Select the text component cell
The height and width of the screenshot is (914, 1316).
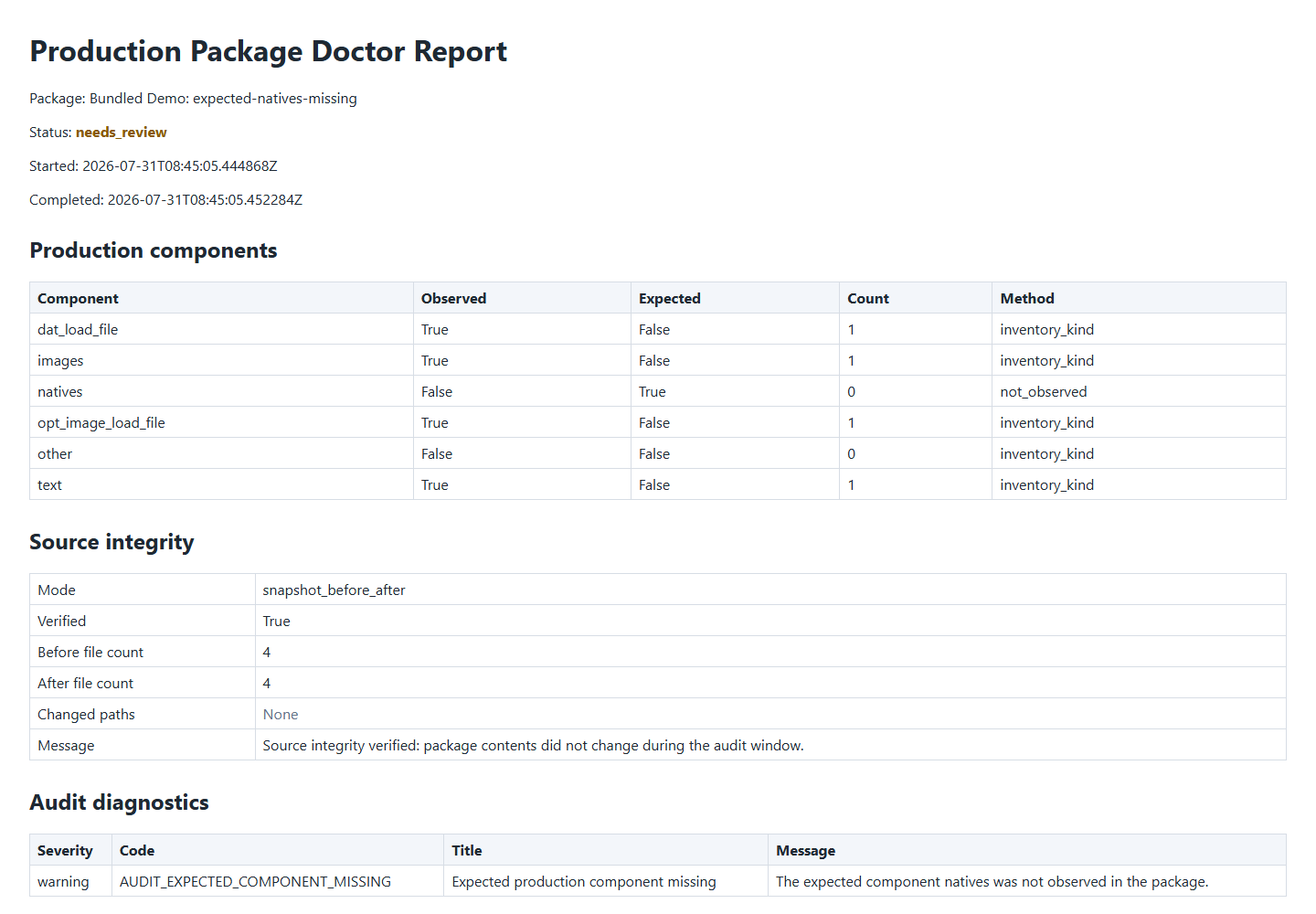pos(221,484)
